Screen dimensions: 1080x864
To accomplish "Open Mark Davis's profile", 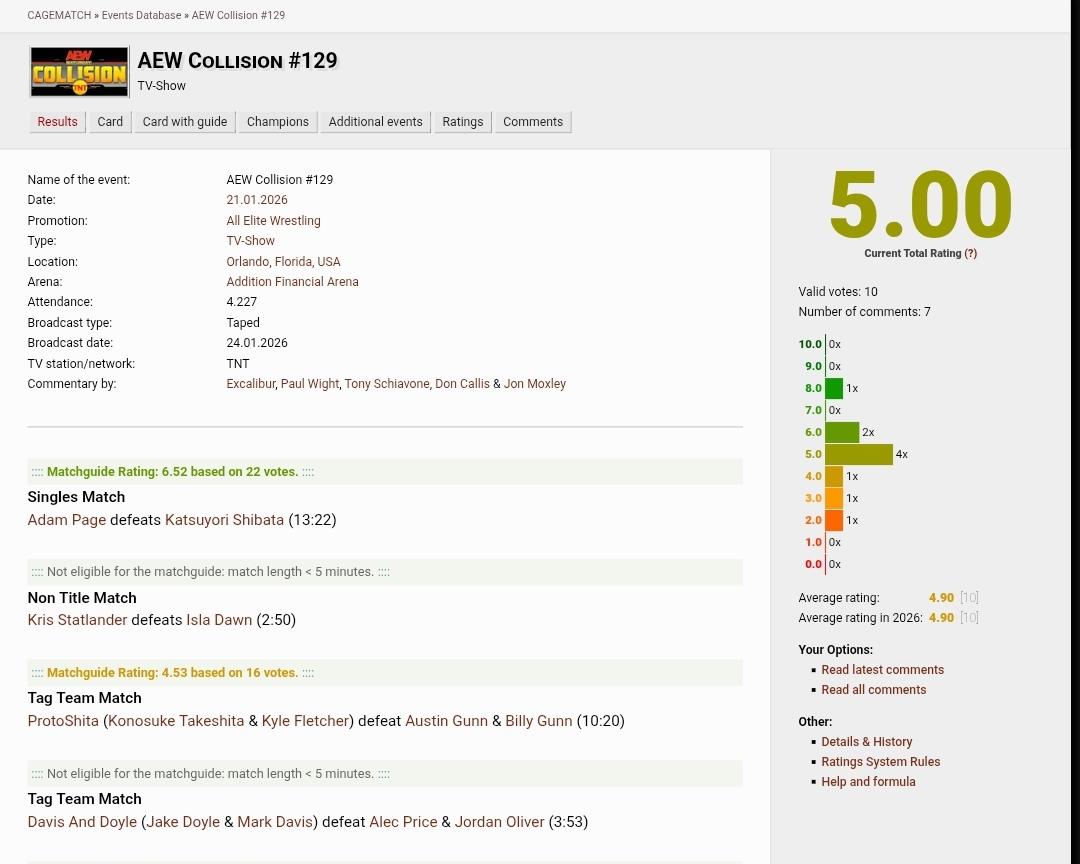I will pos(276,822).
